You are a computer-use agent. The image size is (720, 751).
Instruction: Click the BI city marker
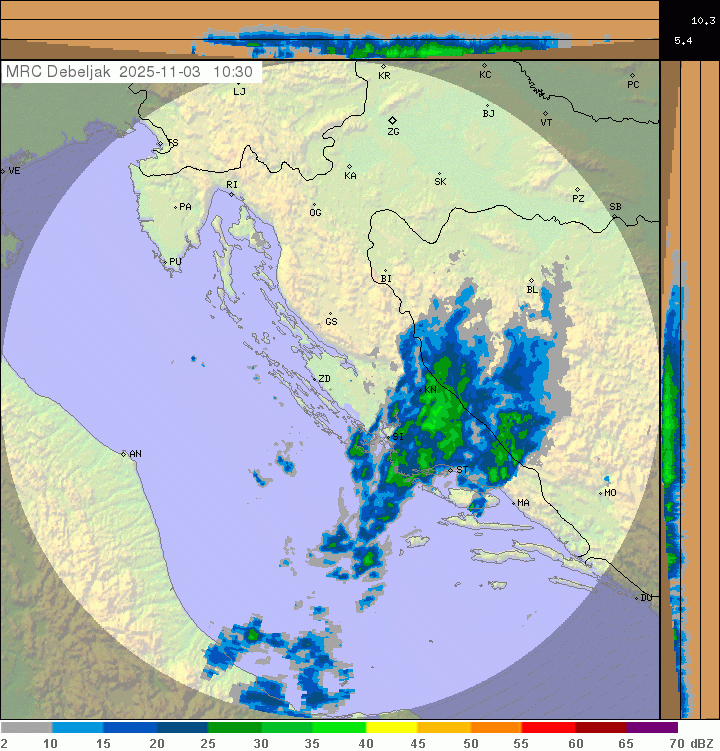pos(385,271)
